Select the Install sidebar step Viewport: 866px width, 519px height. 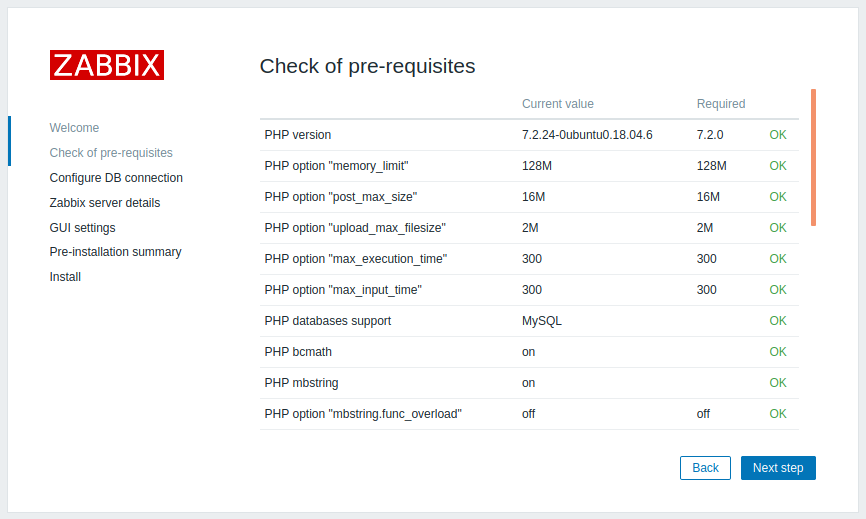[x=65, y=277]
